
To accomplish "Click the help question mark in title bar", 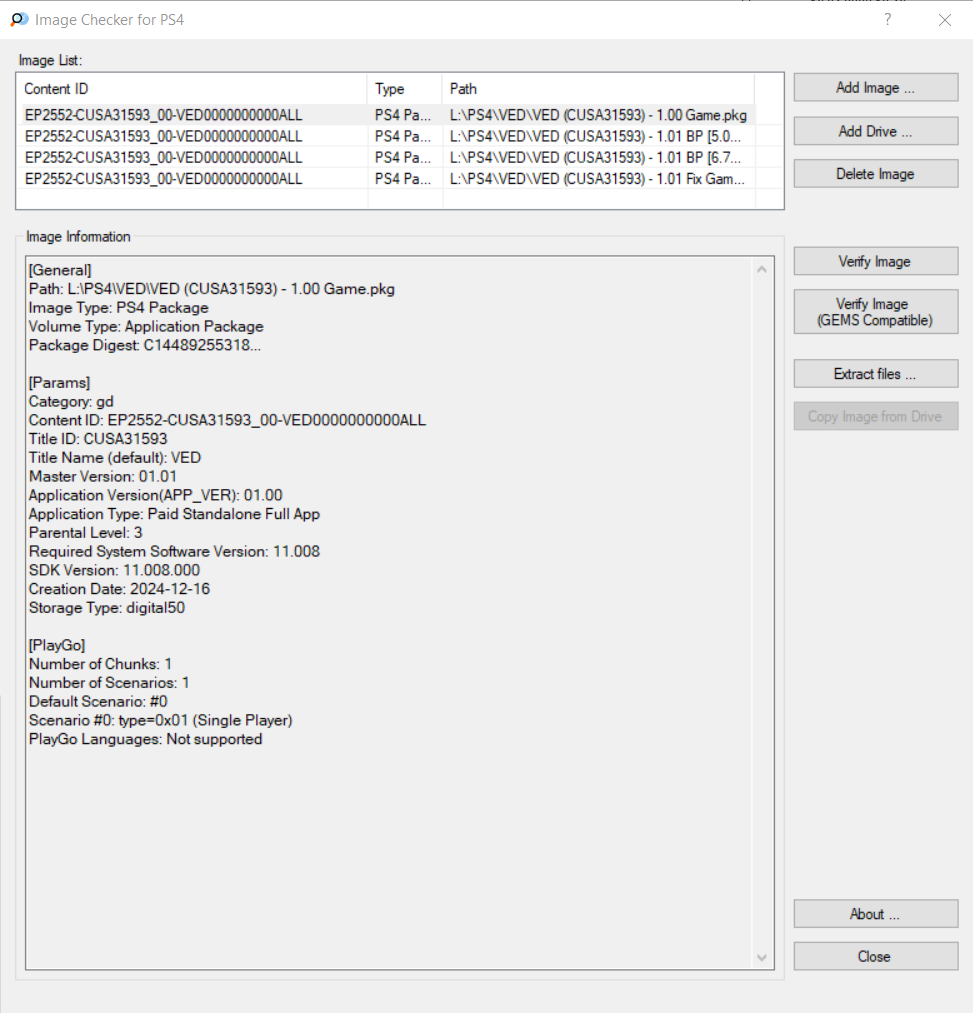I will (888, 19).
